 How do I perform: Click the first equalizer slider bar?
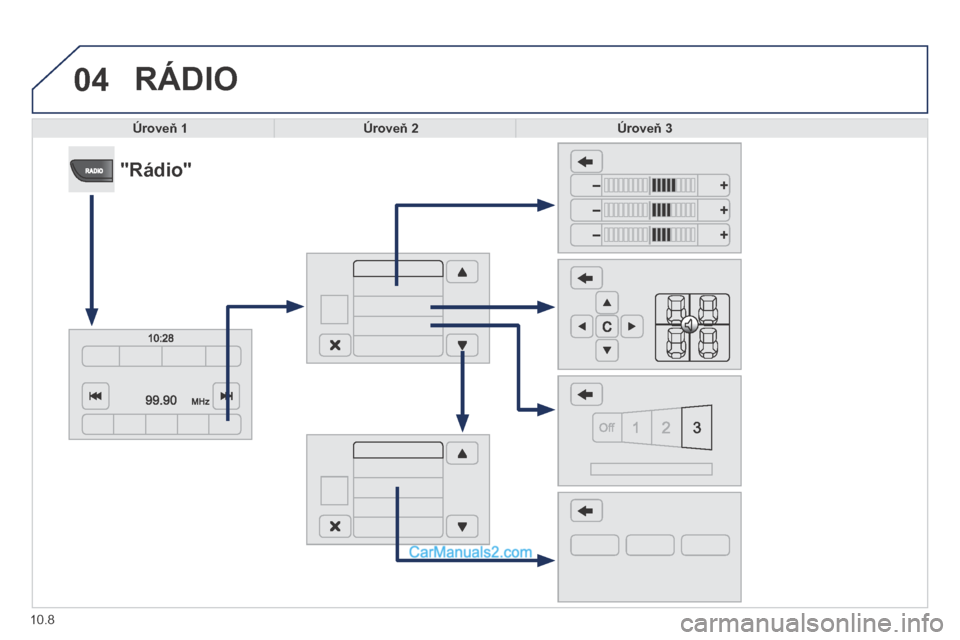point(650,186)
